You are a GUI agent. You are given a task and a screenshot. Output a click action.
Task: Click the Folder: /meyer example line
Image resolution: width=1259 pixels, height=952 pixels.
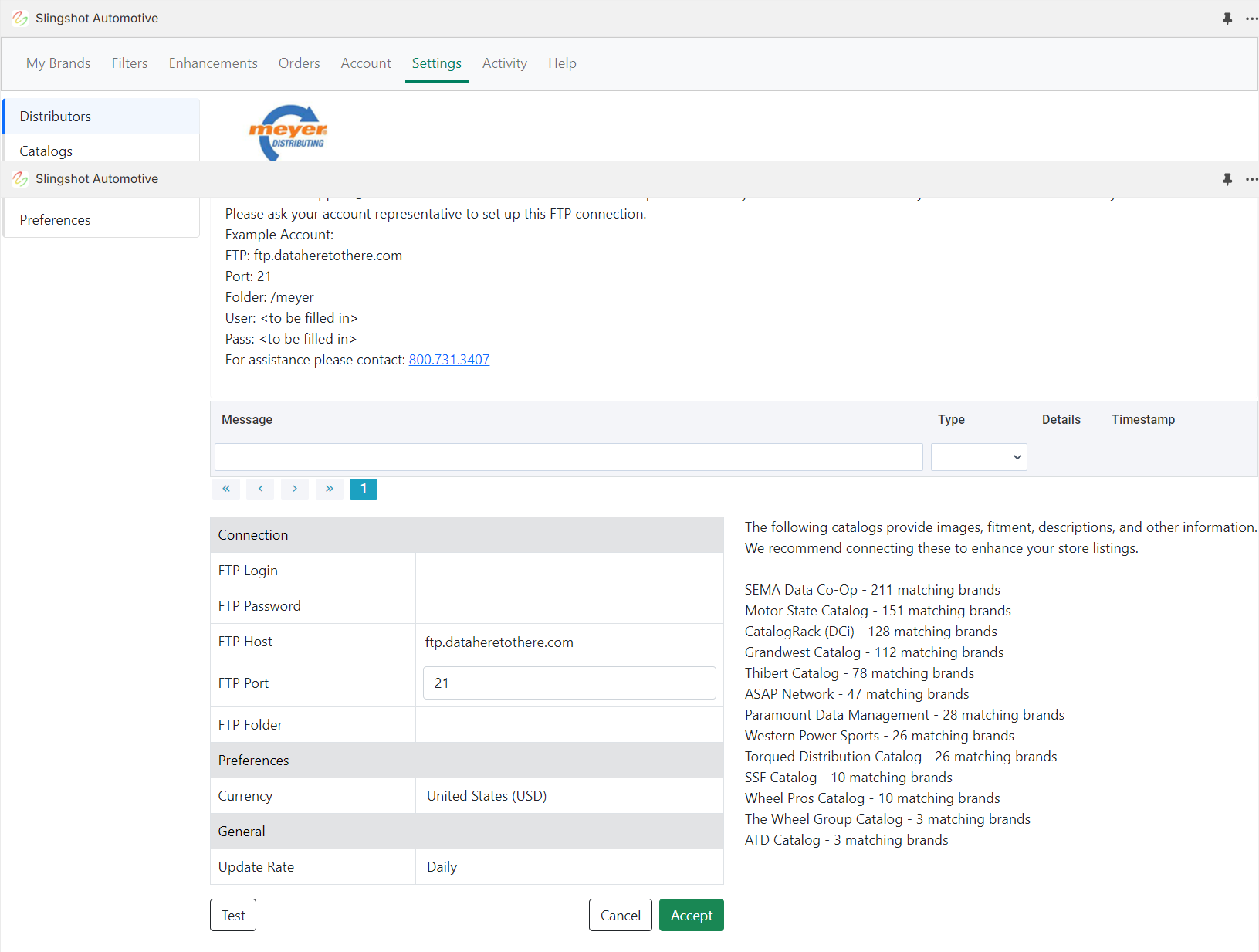point(269,297)
